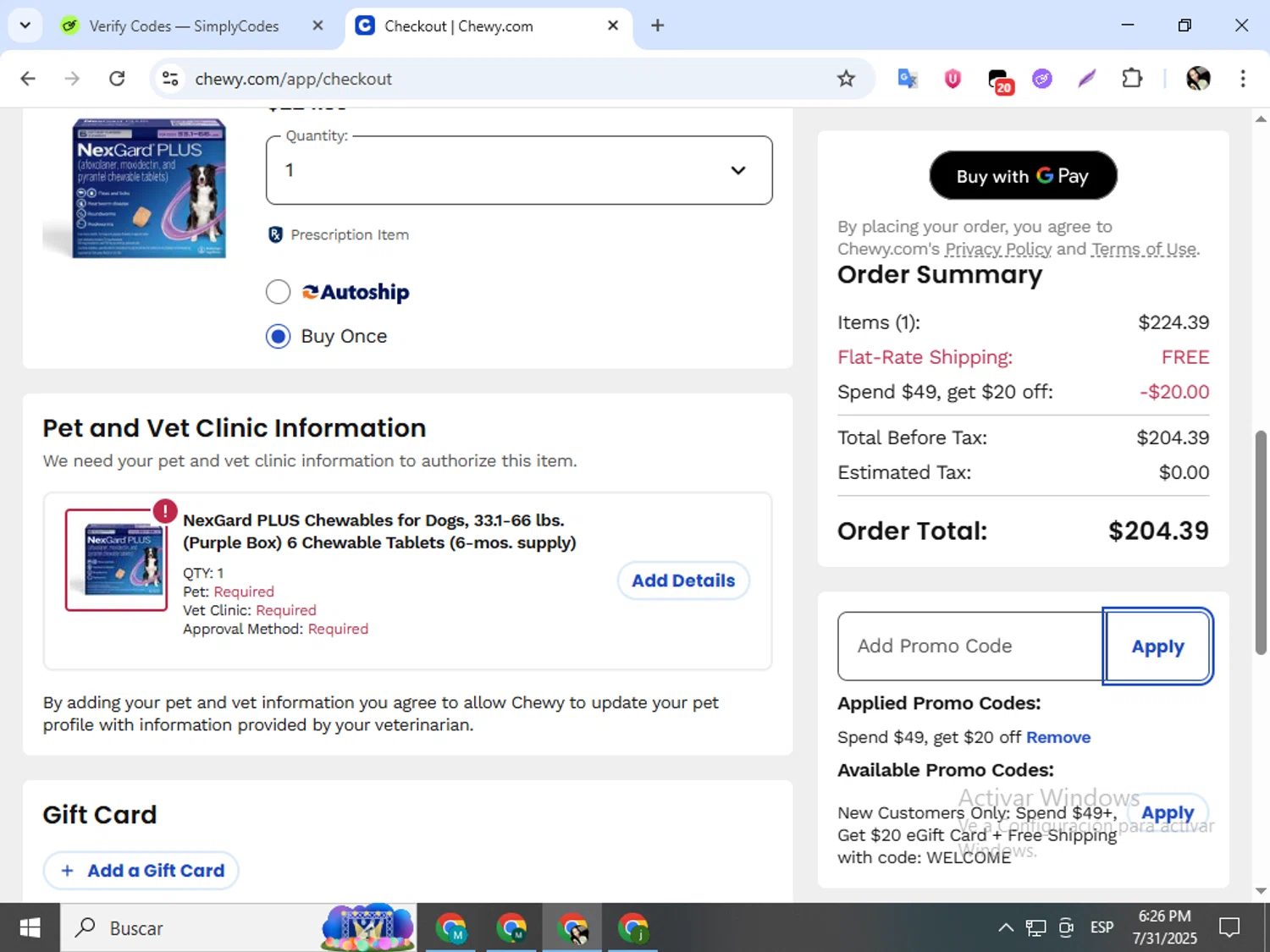Open the tab search dropdown arrow
1270x952 pixels.
click(x=25, y=25)
